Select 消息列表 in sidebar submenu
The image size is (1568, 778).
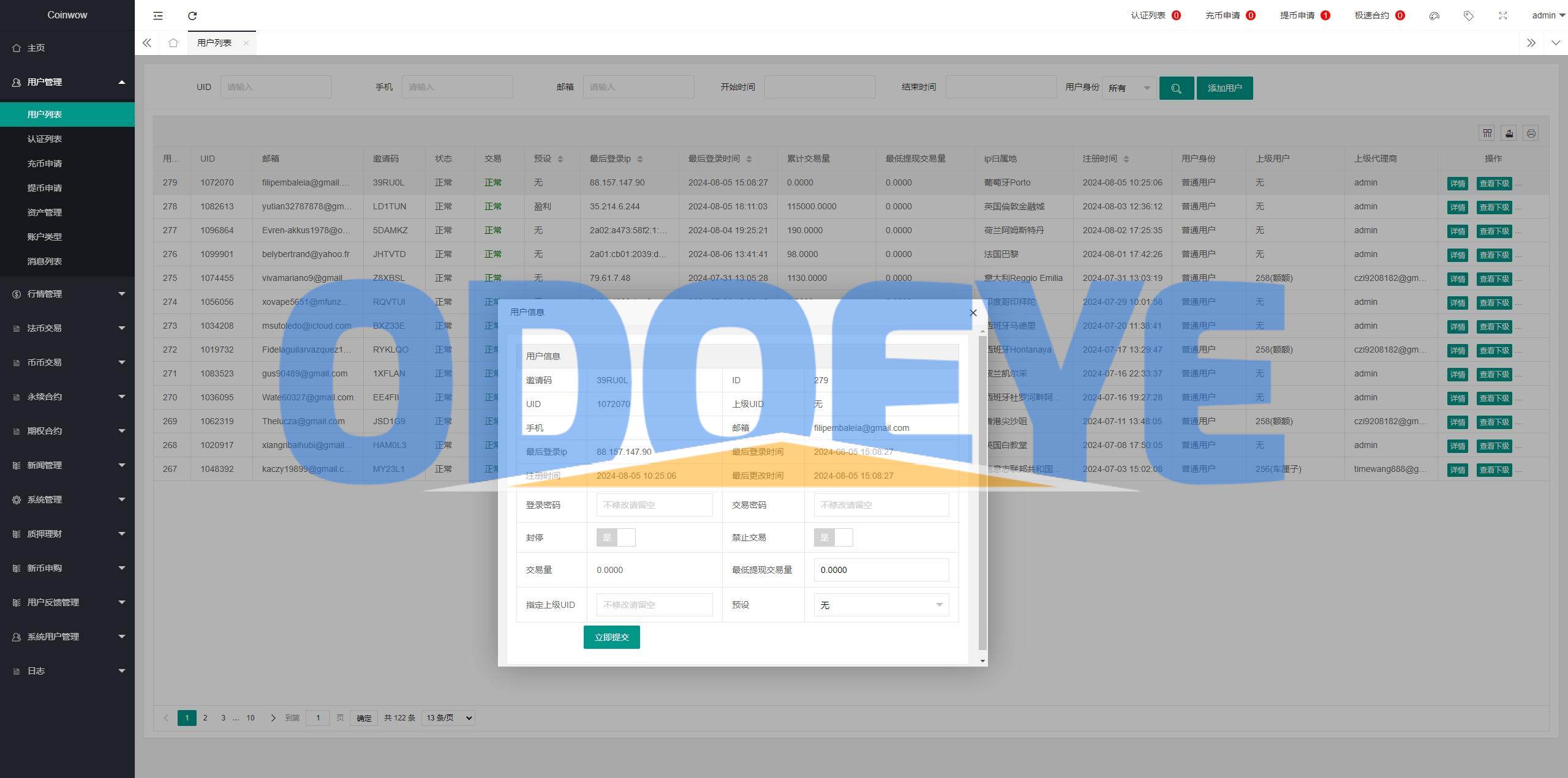click(x=67, y=261)
